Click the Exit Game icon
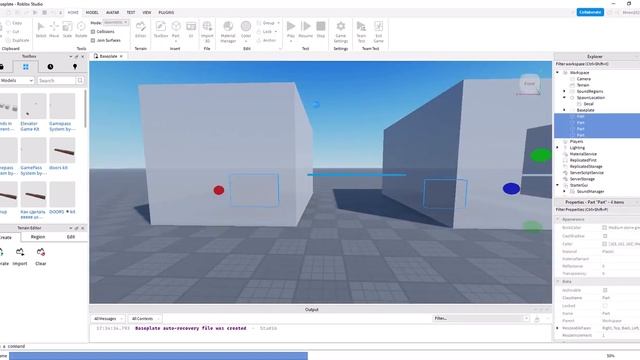 coord(379,31)
